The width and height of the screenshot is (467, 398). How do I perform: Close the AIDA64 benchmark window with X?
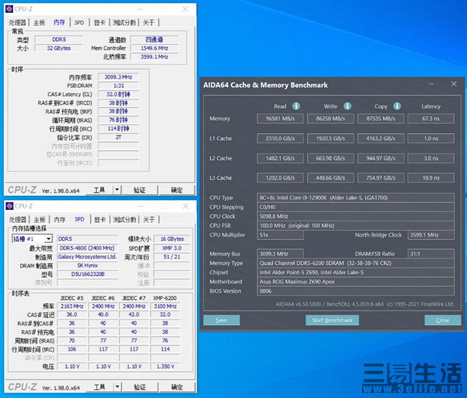(x=454, y=84)
